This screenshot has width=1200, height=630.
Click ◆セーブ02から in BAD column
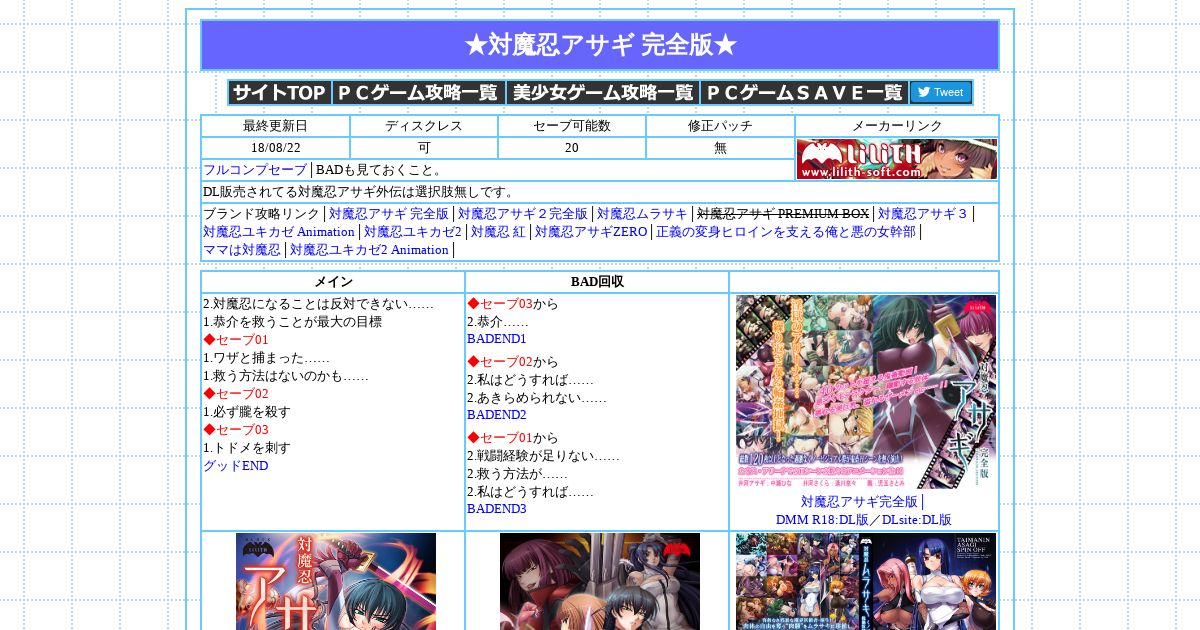(513, 362)
